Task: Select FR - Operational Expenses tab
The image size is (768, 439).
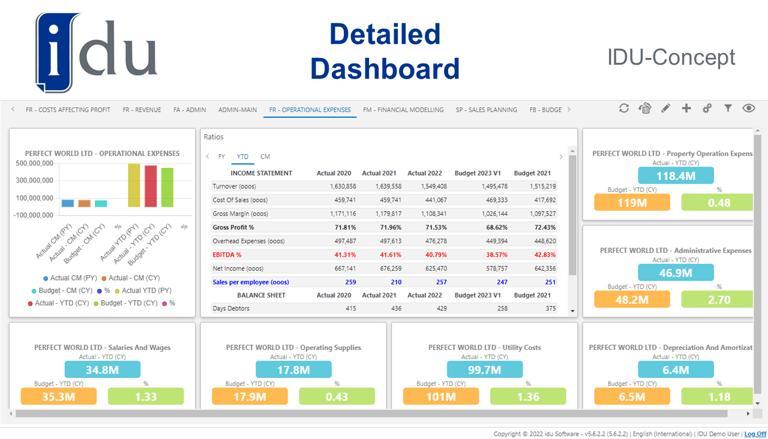Action: (310, 110)
